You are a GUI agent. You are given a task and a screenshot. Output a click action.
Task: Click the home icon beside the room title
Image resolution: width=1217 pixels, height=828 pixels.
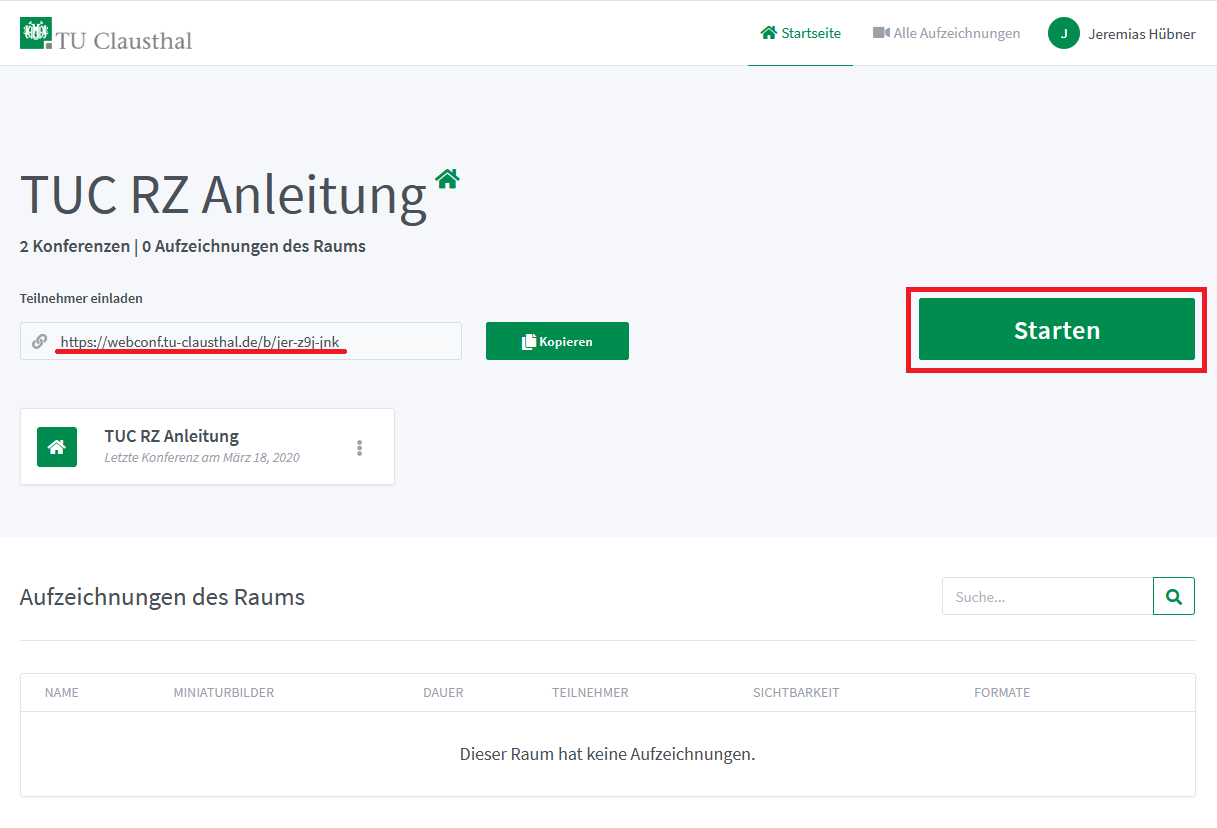coord(447,179)
